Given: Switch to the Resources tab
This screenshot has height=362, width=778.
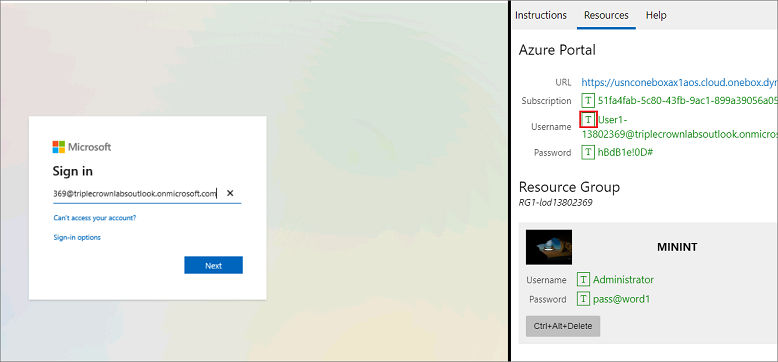Looking at the screenshot, I should pos(606,15).
